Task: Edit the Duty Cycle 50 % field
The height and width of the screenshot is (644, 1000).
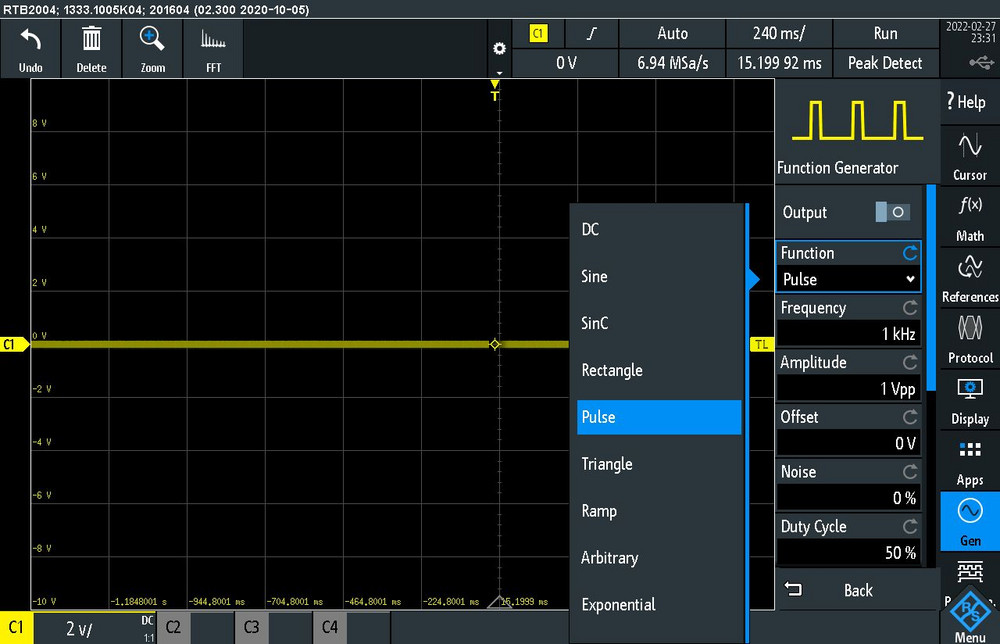Action: tap(848, 553)
